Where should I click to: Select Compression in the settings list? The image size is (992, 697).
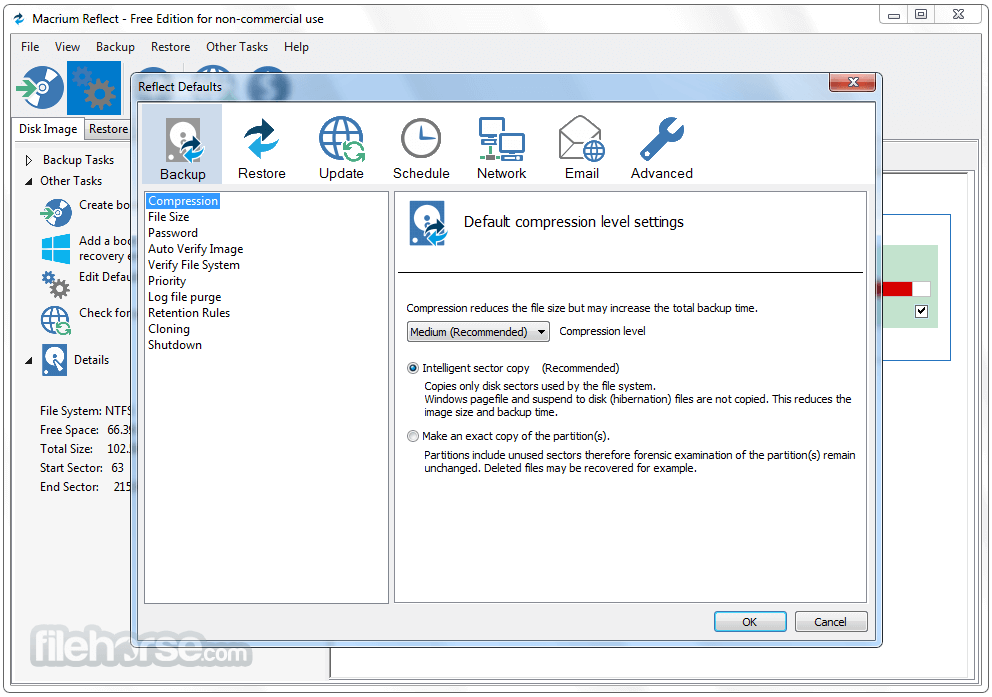pyautogui.click(x=183, y=200)
